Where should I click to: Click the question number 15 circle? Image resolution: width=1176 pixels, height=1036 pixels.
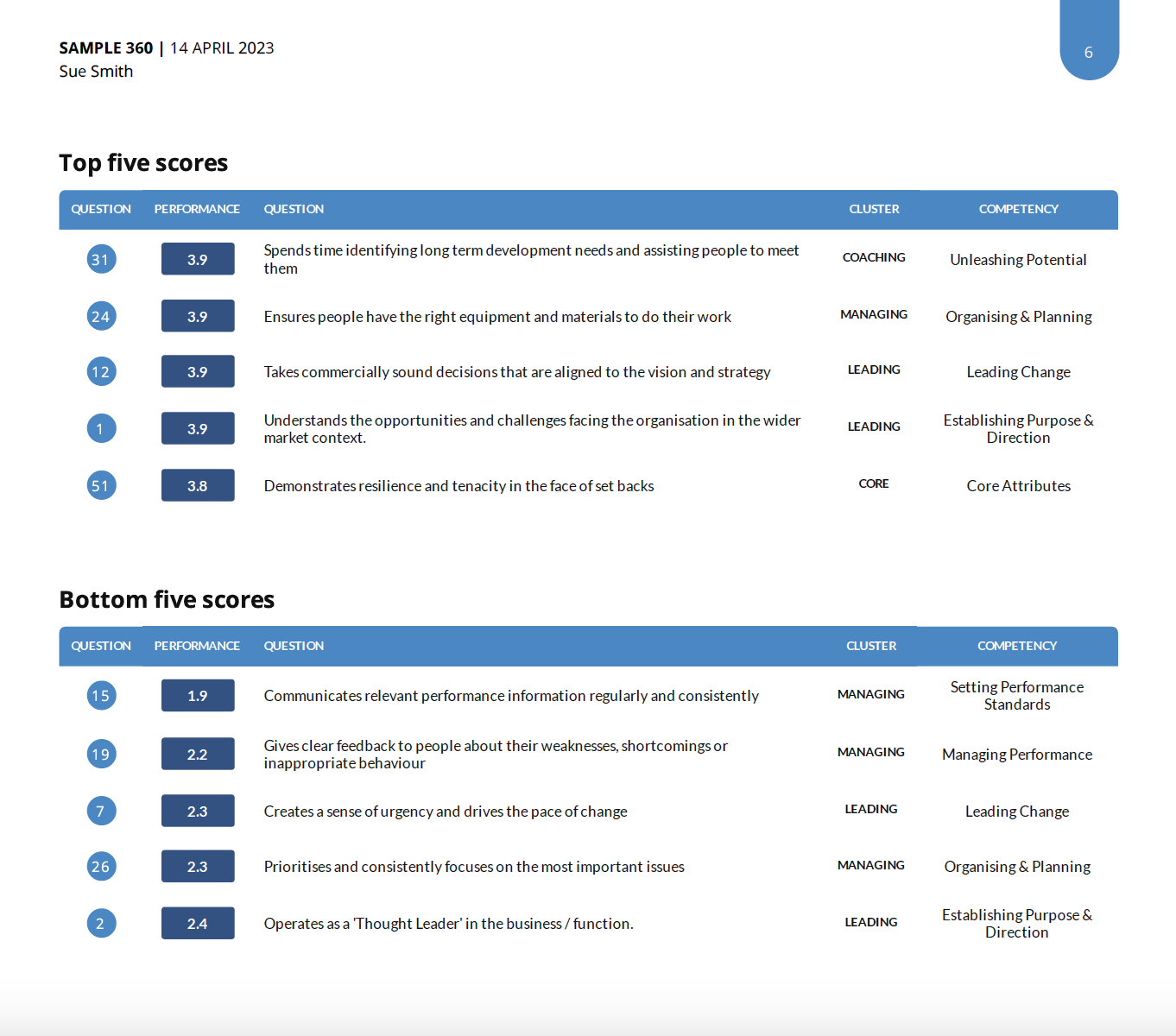101,695
